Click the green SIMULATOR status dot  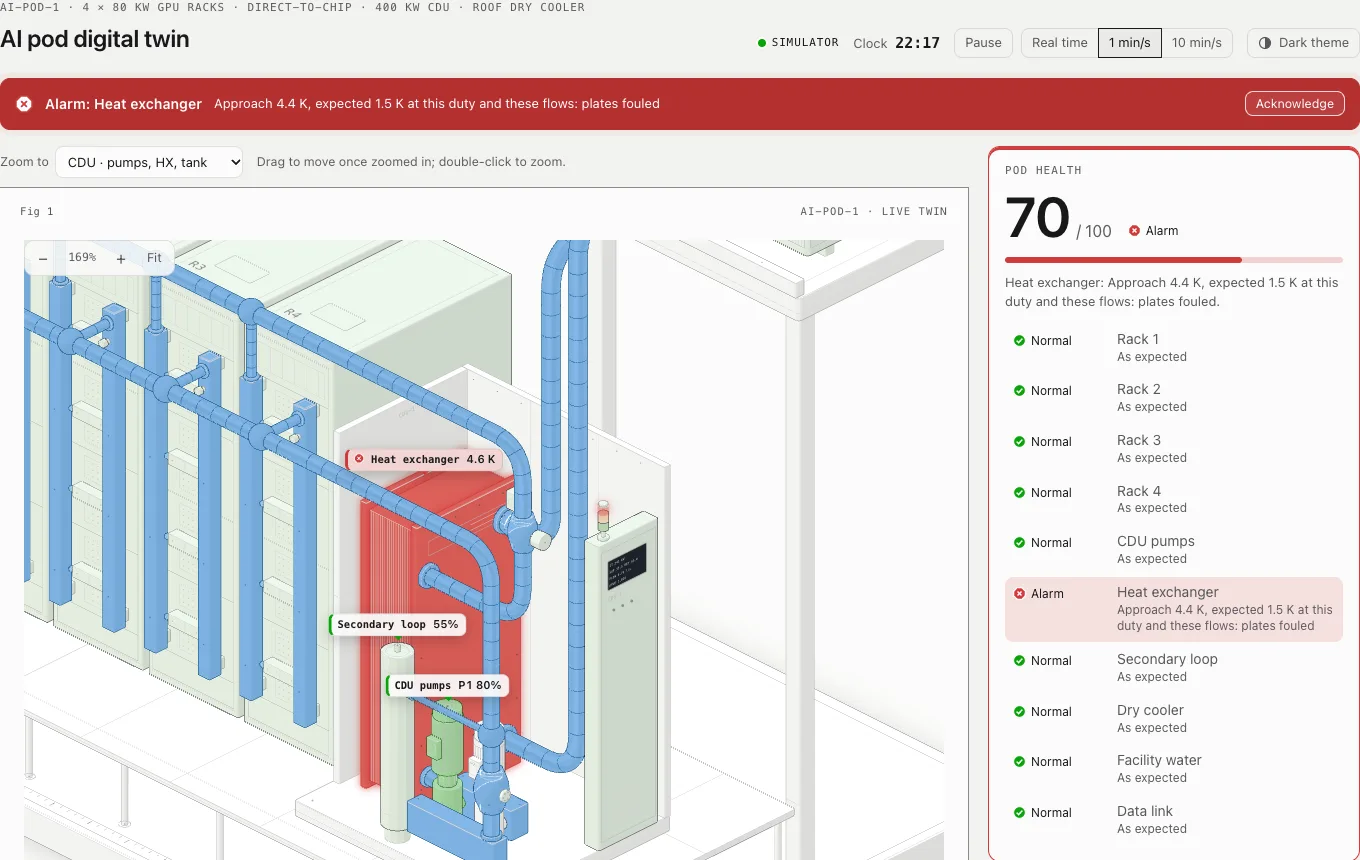[762, 43]
